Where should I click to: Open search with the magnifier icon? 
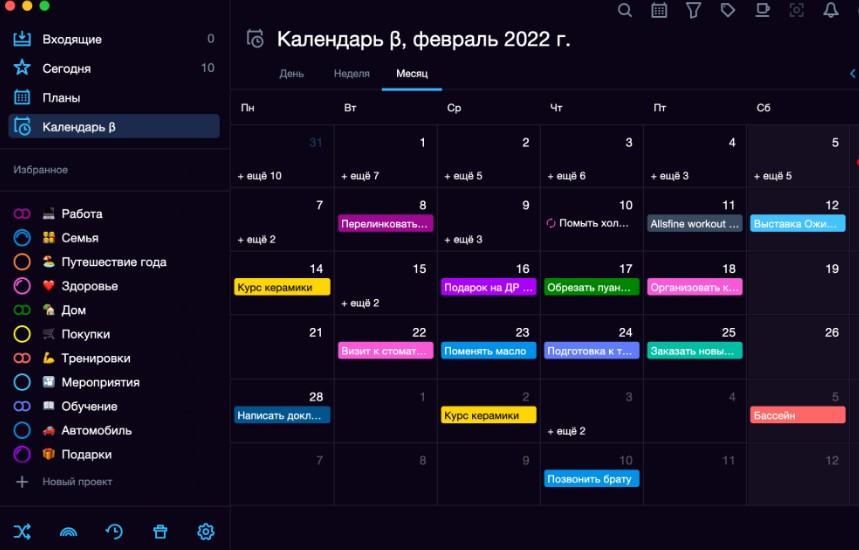coord(625,10)
